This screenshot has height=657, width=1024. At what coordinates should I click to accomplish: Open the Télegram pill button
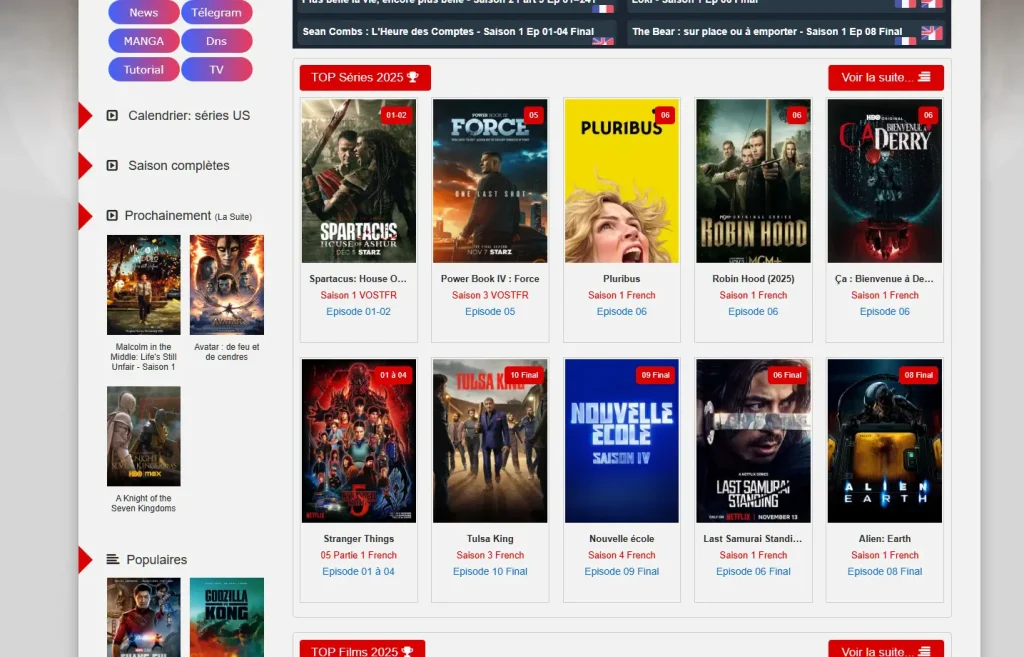(x=216, y=12)
